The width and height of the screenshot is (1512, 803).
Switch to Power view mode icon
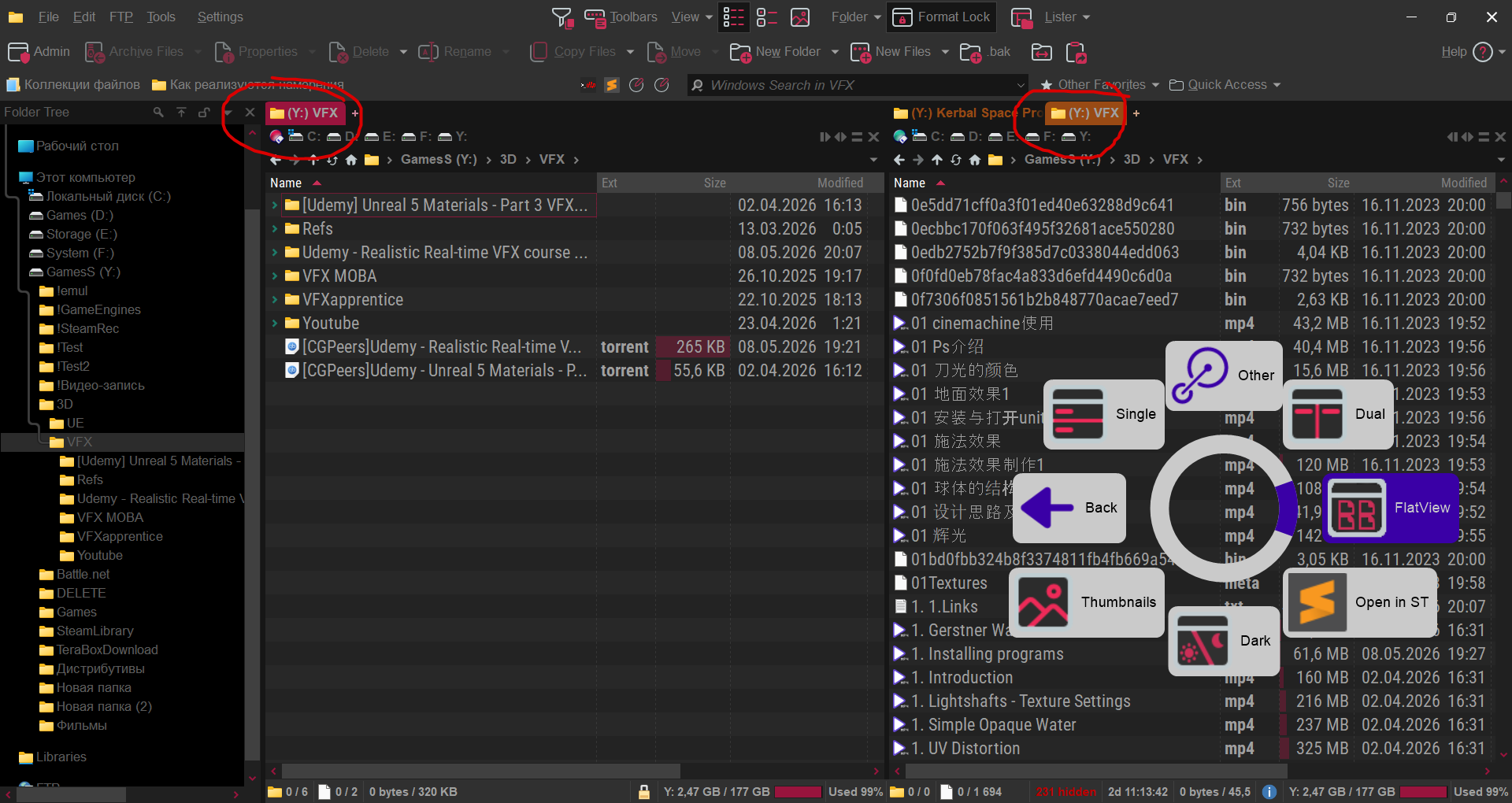point(767,17)
